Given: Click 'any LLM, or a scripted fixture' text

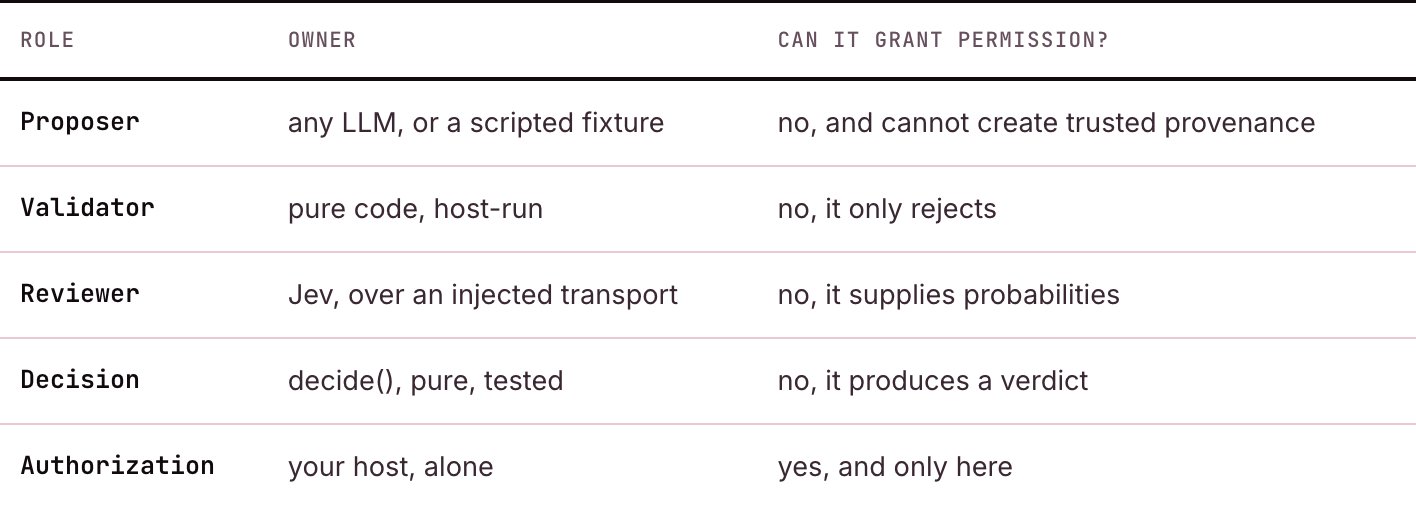Looking at the screenshot, I should pyautogui.click(x=476, y=123).
